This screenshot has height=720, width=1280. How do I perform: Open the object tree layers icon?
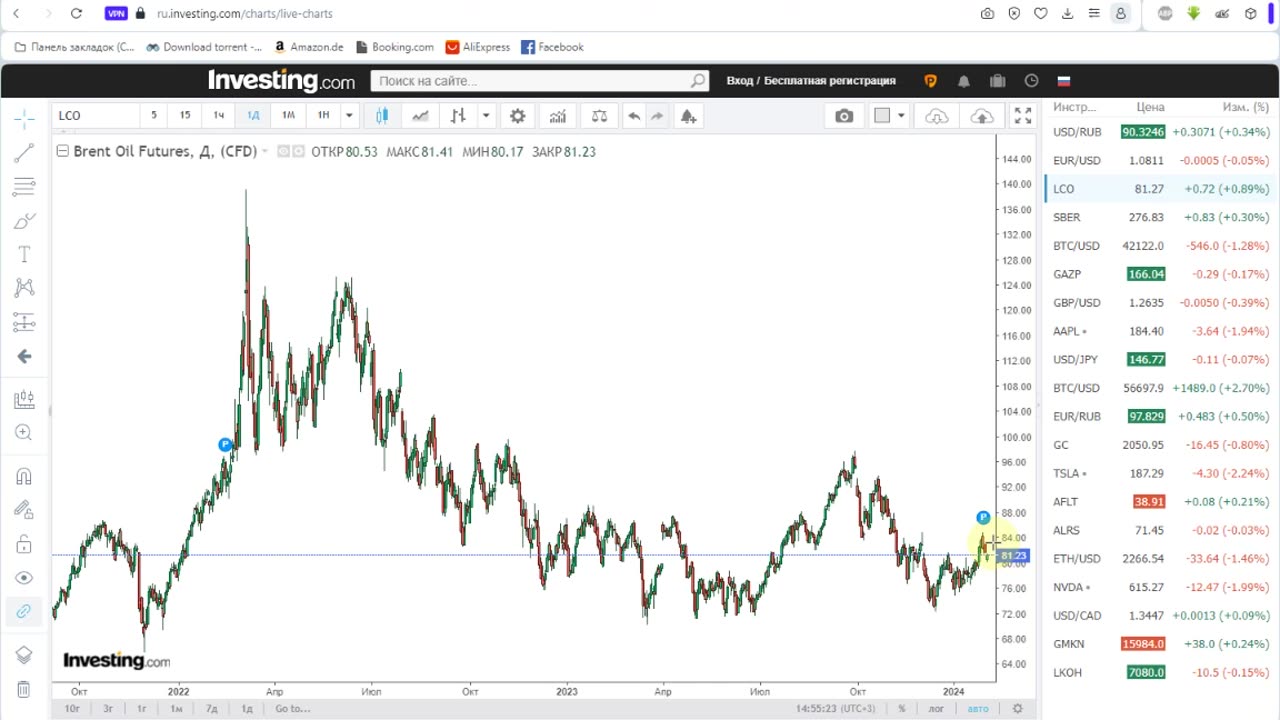point(25,655)
